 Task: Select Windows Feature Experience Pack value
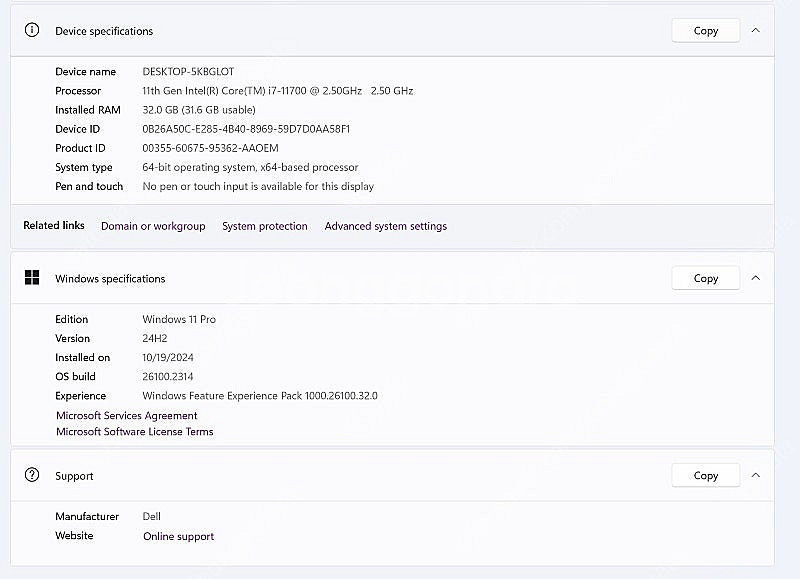click(x=260, y=396)
